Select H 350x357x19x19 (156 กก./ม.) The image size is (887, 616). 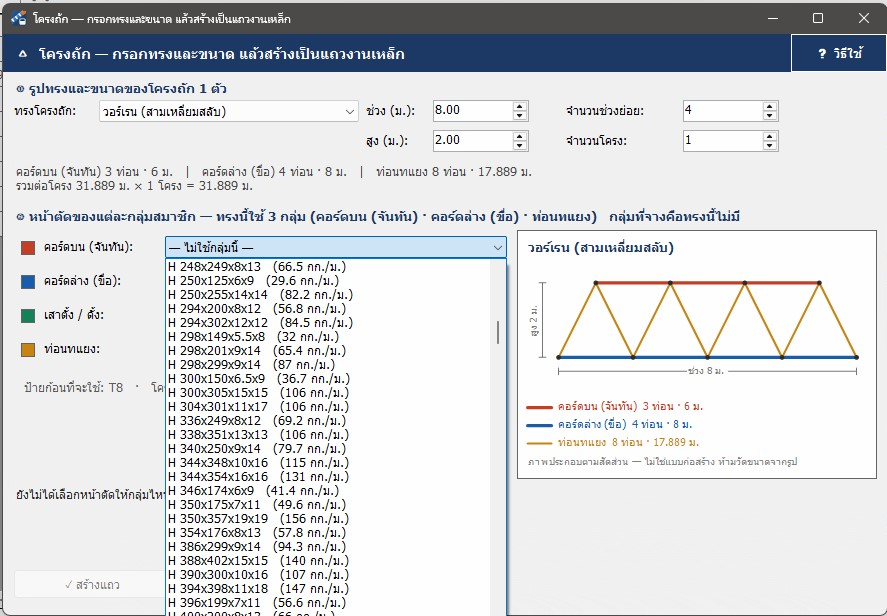coord(328,519)
